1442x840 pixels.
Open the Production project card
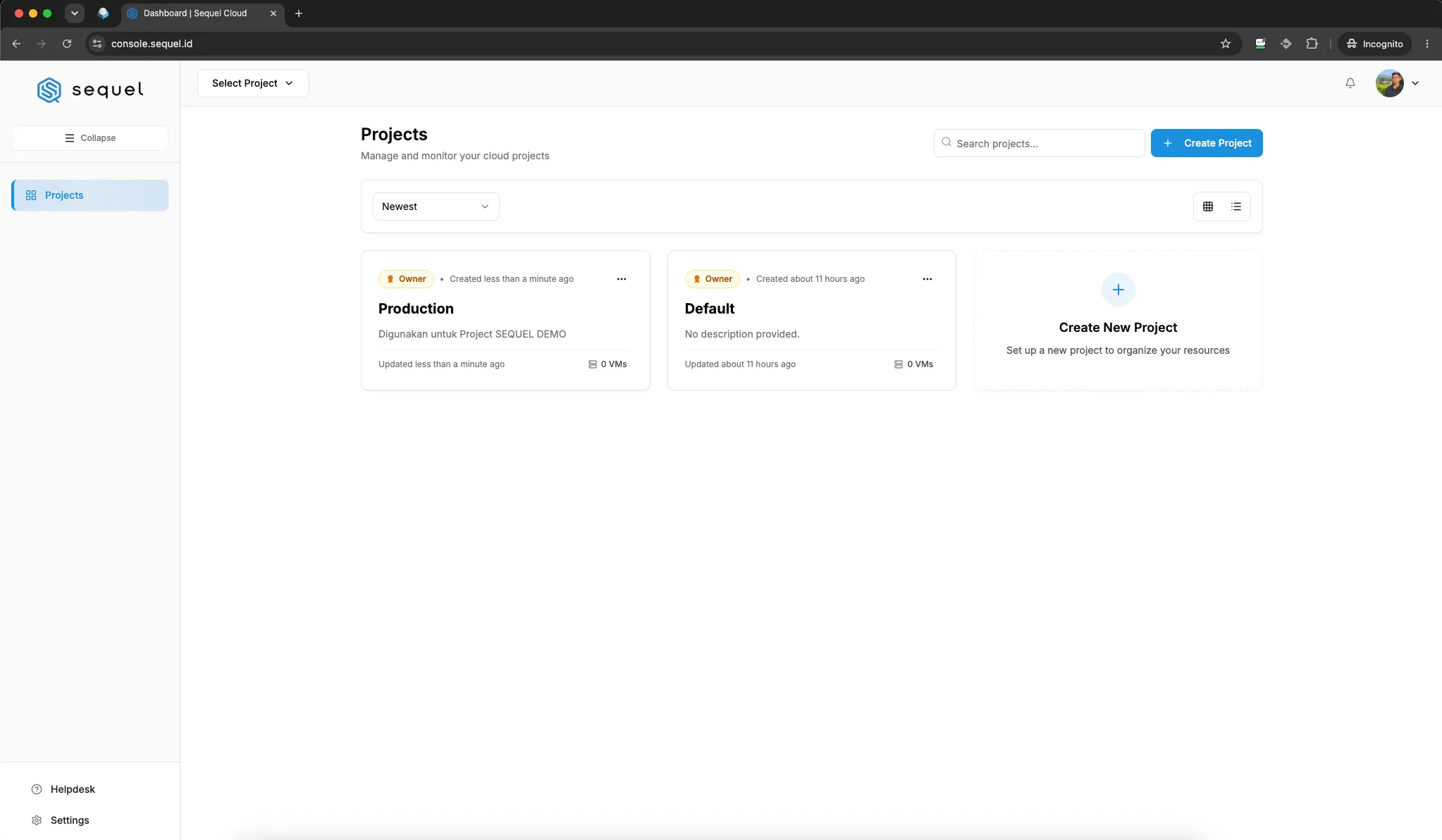(505, 321)
